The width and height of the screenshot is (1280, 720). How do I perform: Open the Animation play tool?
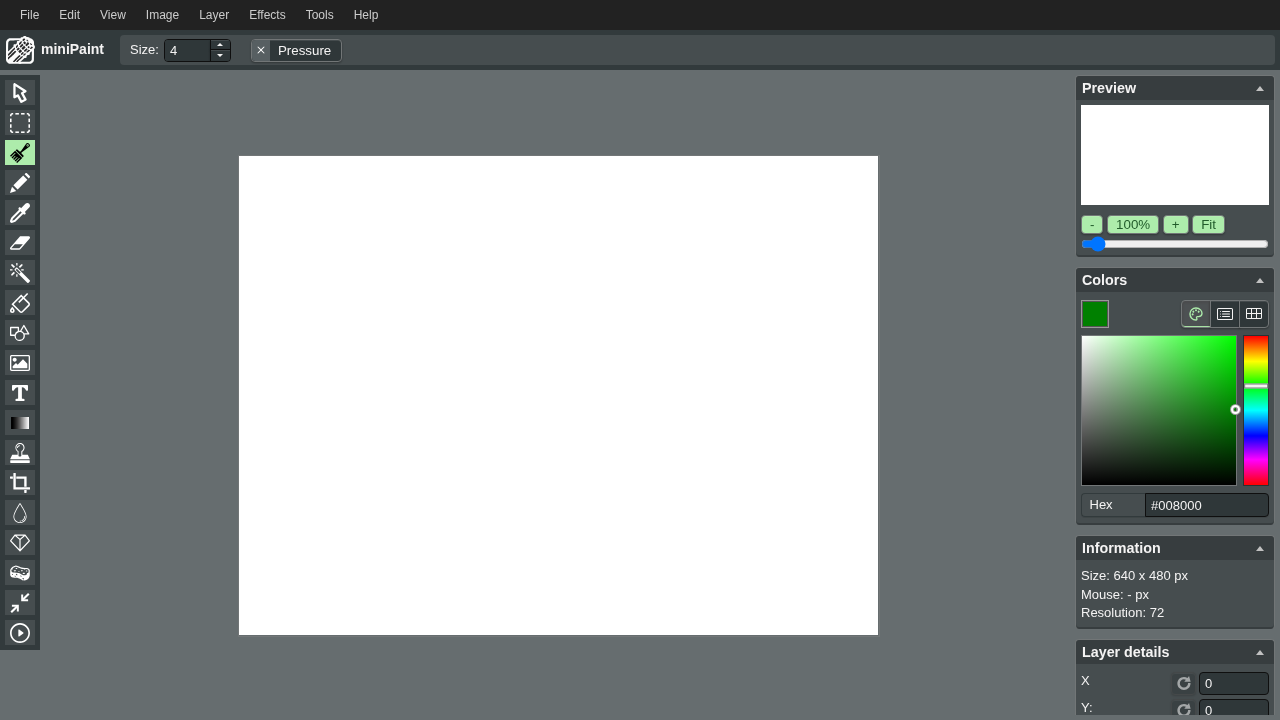(x=20, y=633)
